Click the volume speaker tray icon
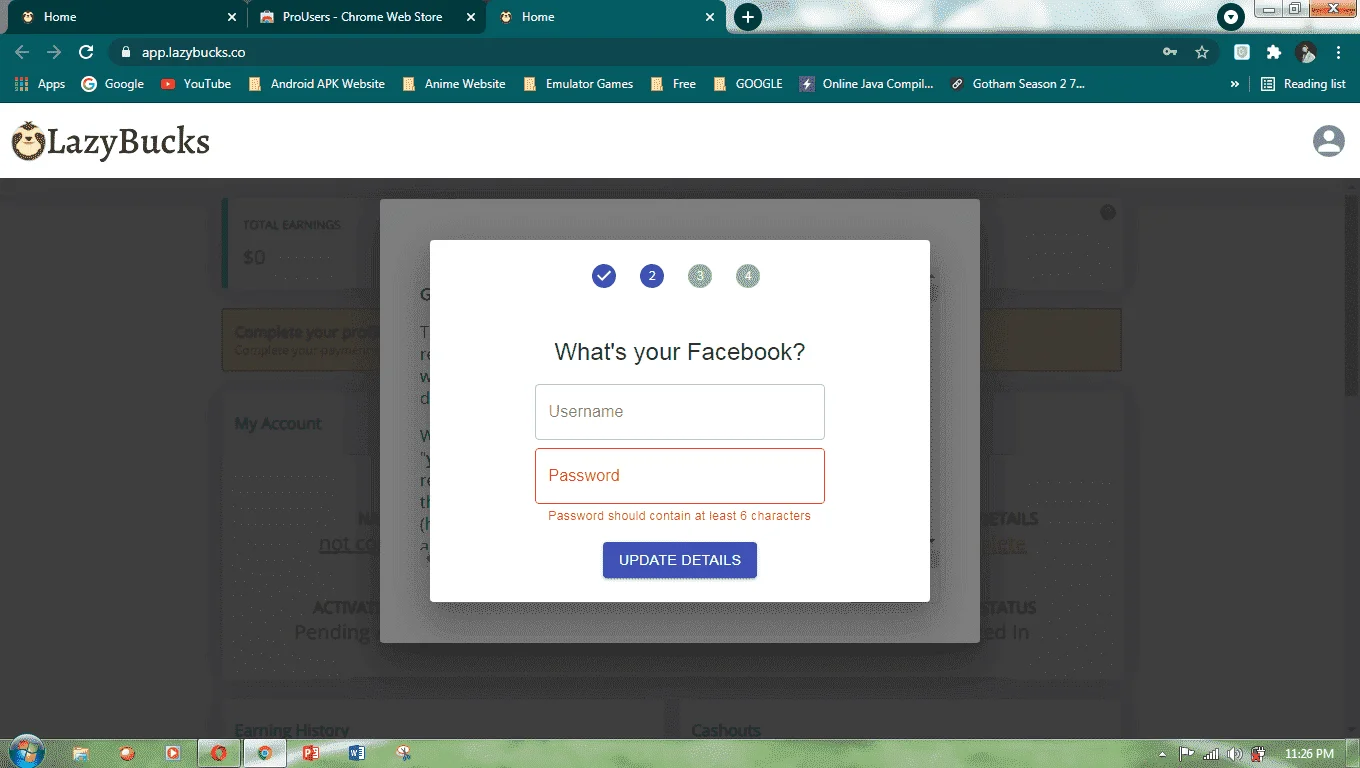The height and width of the screenshot is (768, 1360). [1236, 754]
